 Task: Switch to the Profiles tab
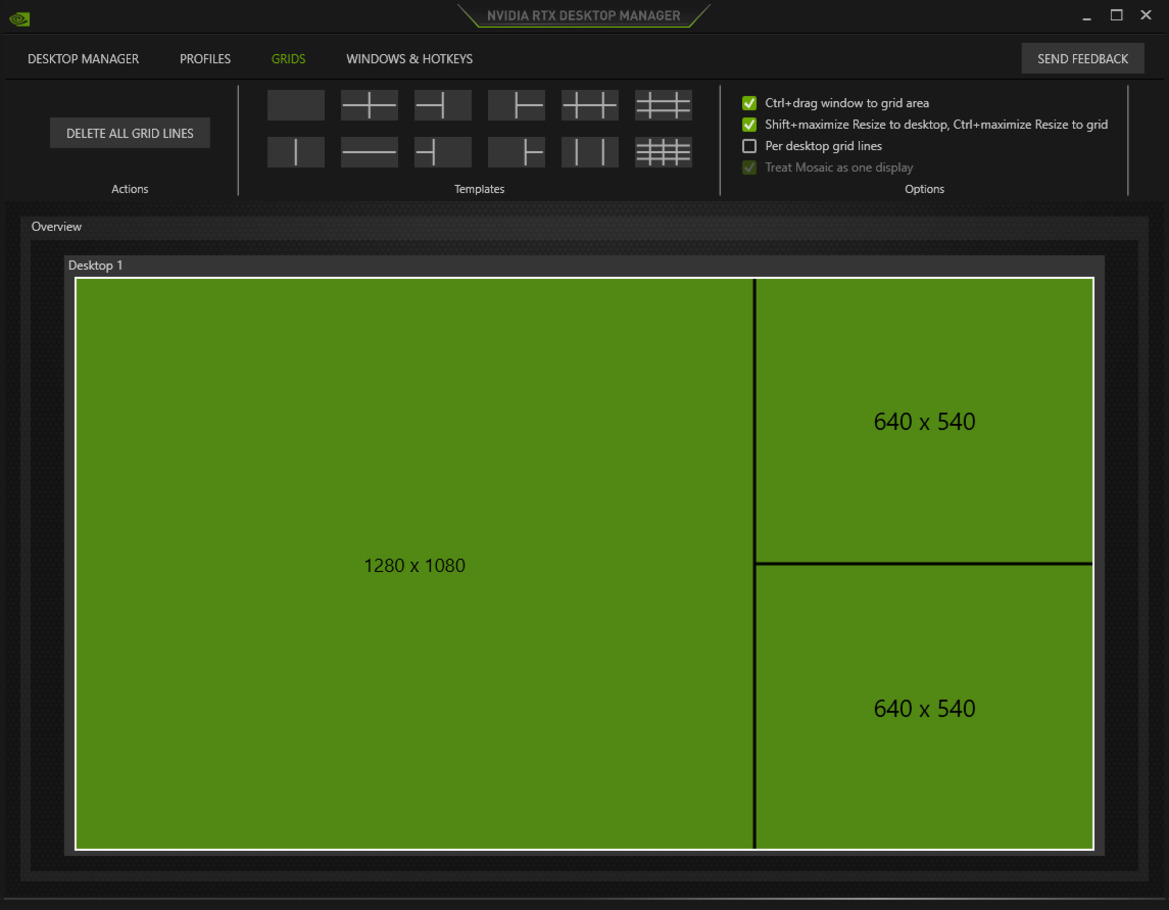pos(205,59)
